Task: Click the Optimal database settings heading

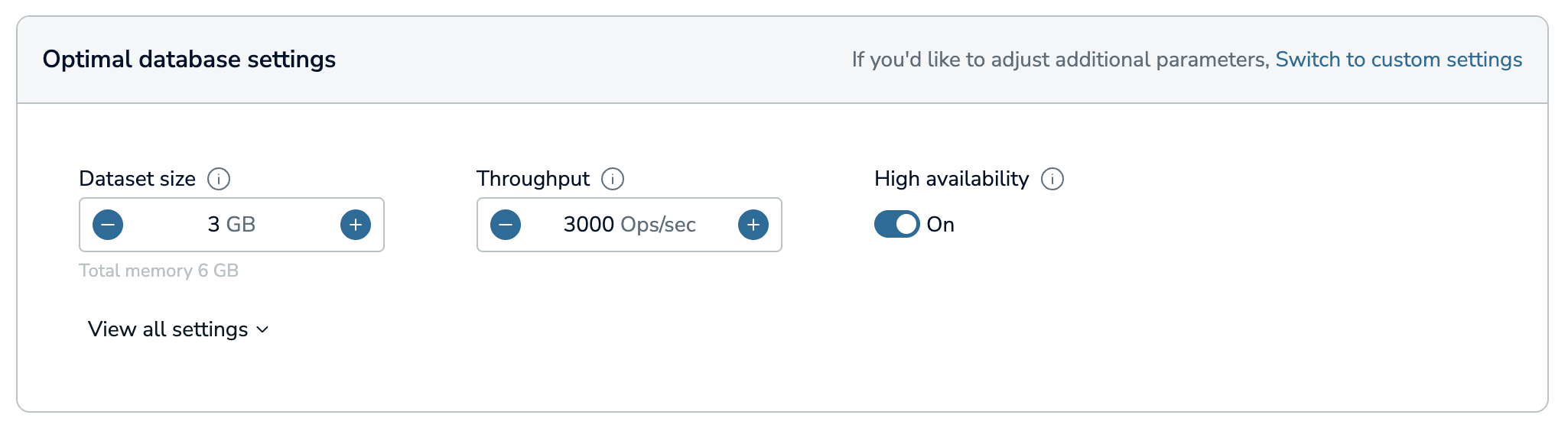Action: (189, 60)
